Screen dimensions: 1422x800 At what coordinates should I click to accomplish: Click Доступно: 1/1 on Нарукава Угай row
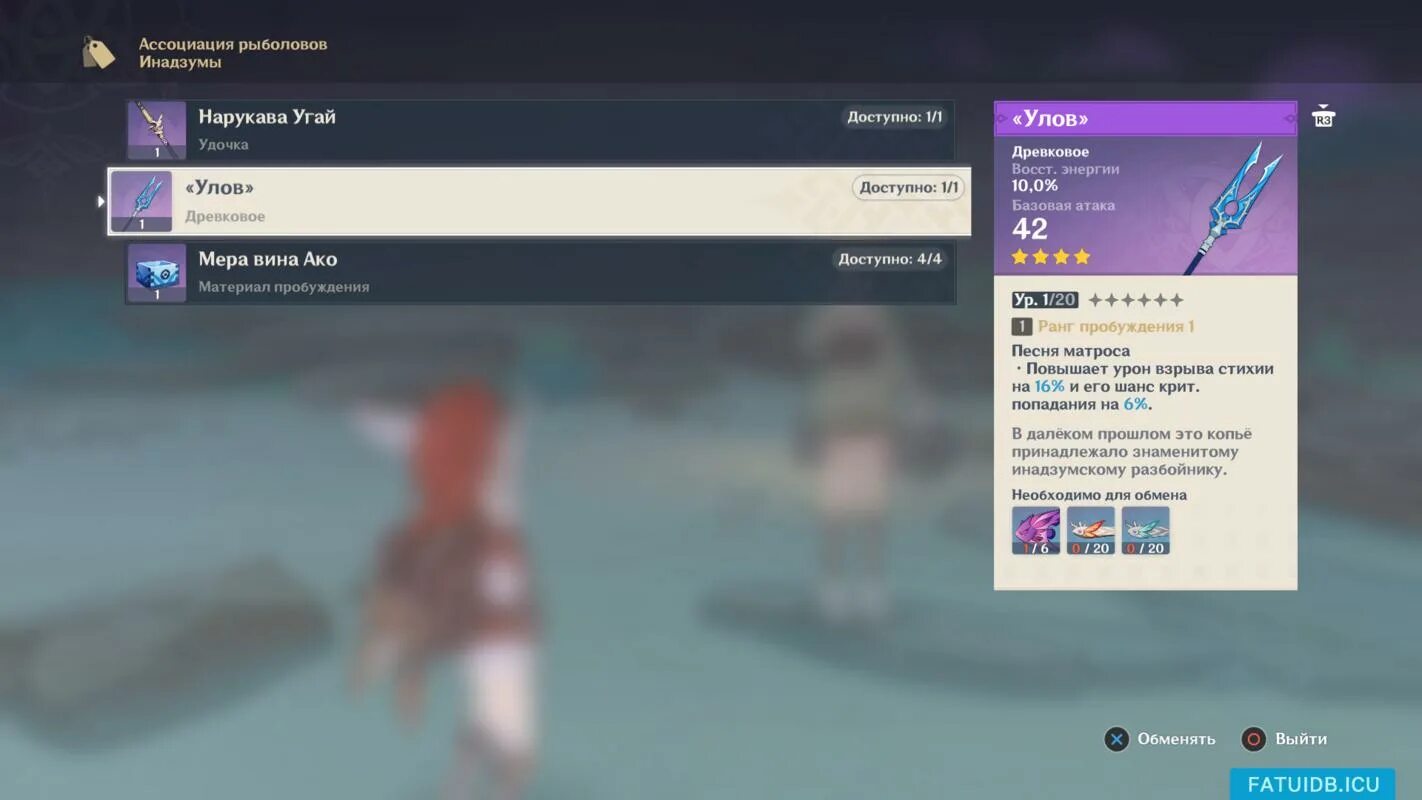pos(895,117)
